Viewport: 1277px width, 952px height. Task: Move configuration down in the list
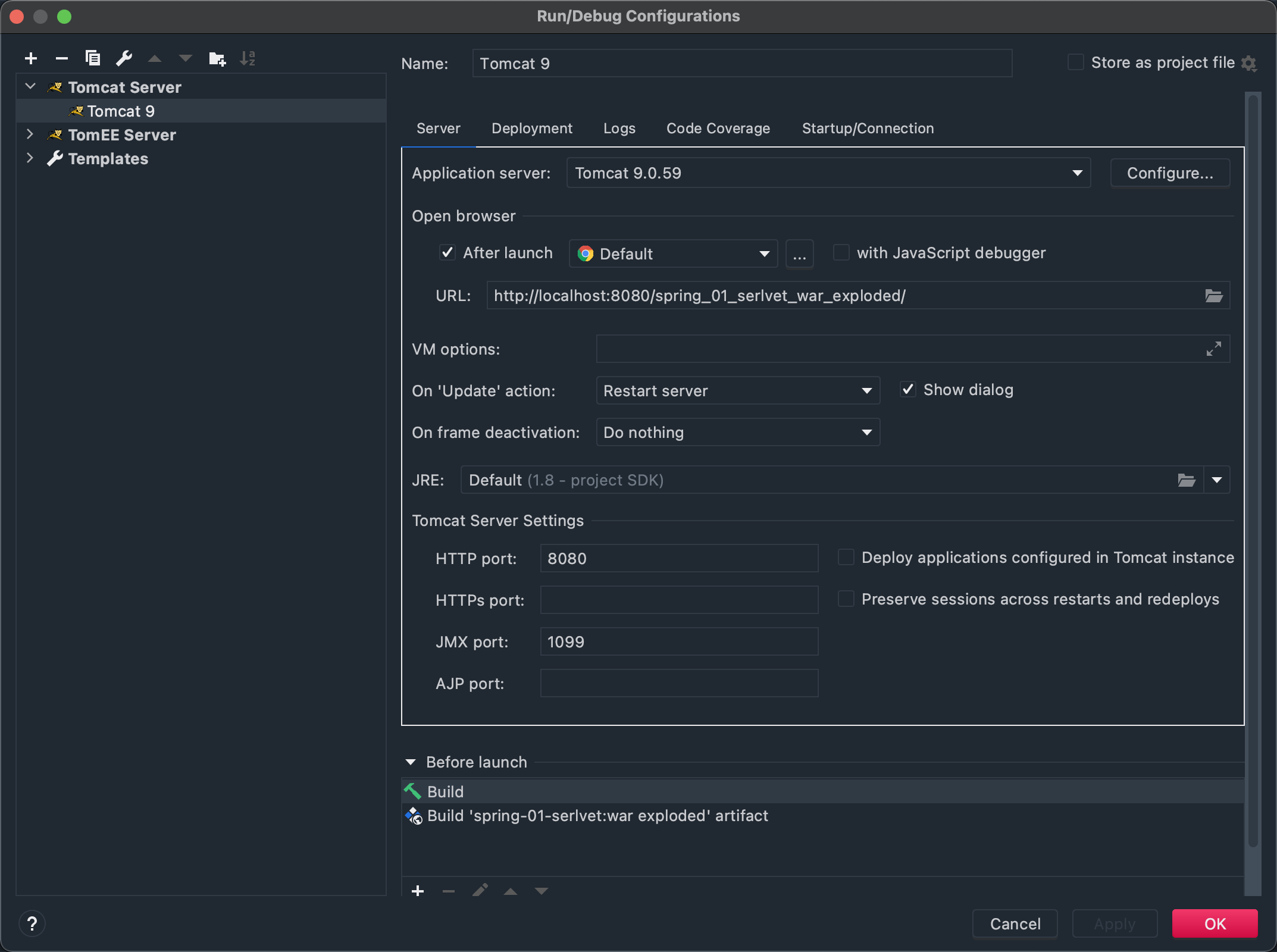[186, 58]
